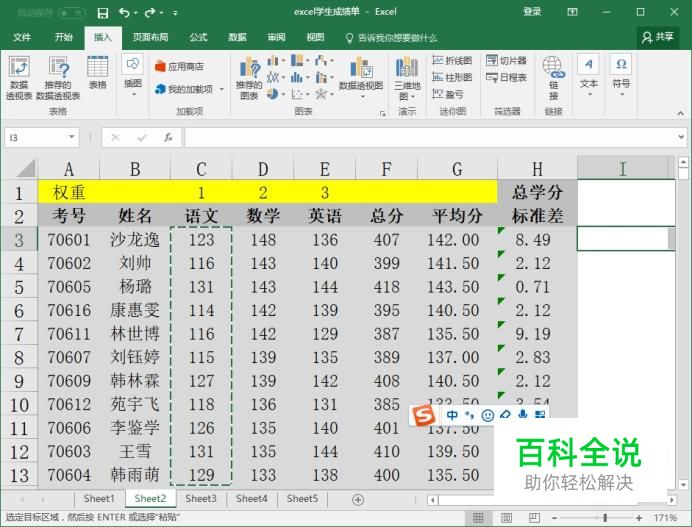692x527 pixels.
Task: Switch to the 公式 ribbon tab
Action: tap(199, 37)
